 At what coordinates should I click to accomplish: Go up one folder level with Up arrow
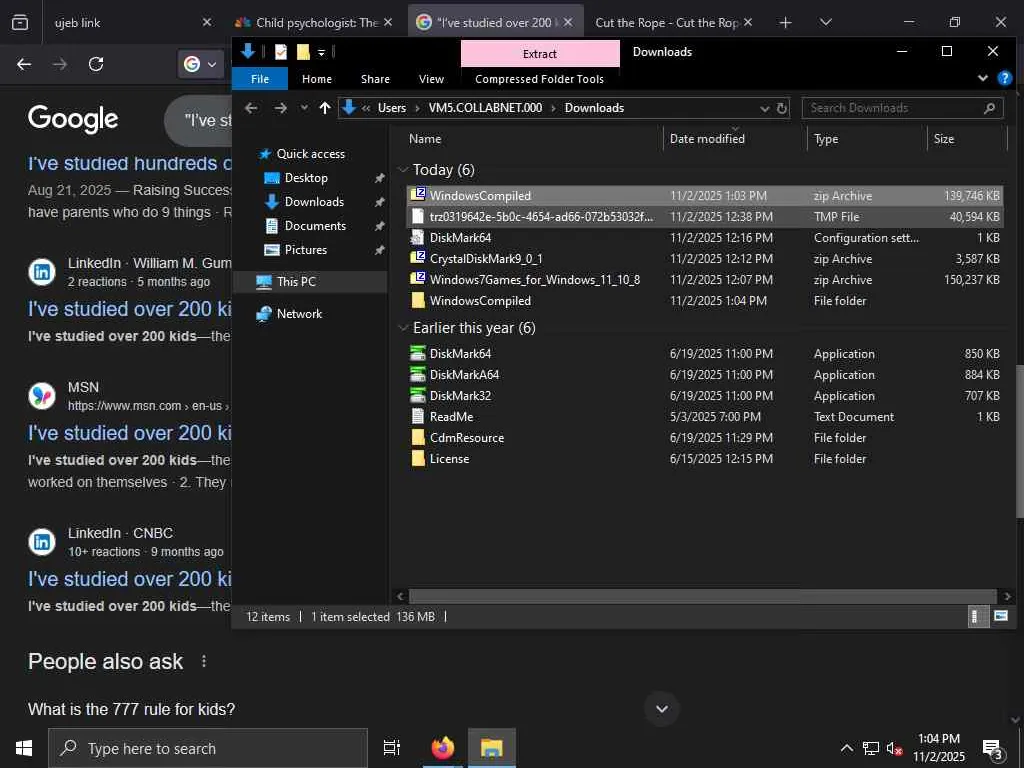pos(325,108)
